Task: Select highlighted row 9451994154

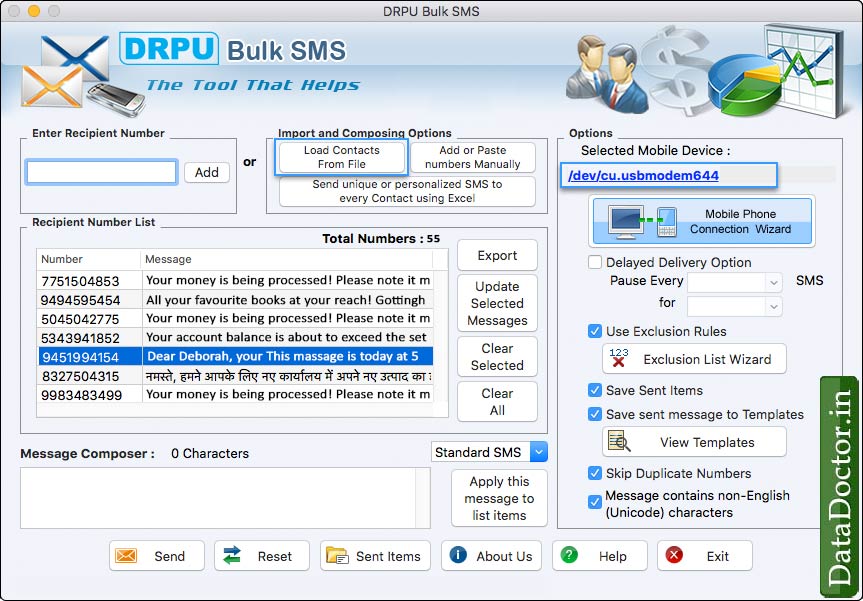Action: [235, 357]
